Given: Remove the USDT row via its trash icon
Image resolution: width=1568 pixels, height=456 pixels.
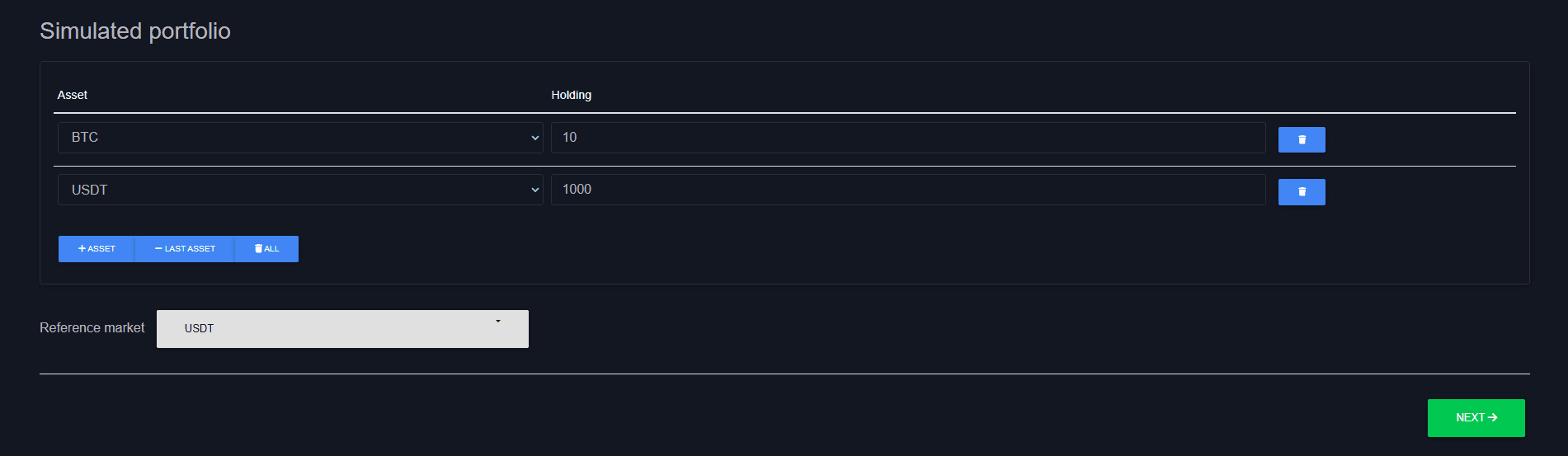Looking at the screenshot, I should [x=1302, y=192].
